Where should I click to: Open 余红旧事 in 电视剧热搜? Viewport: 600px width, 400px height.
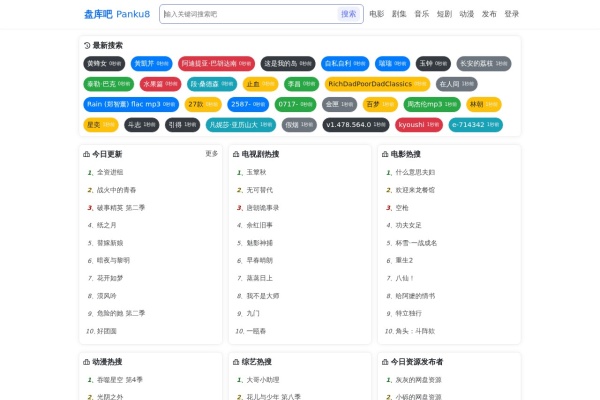[259, 225]
